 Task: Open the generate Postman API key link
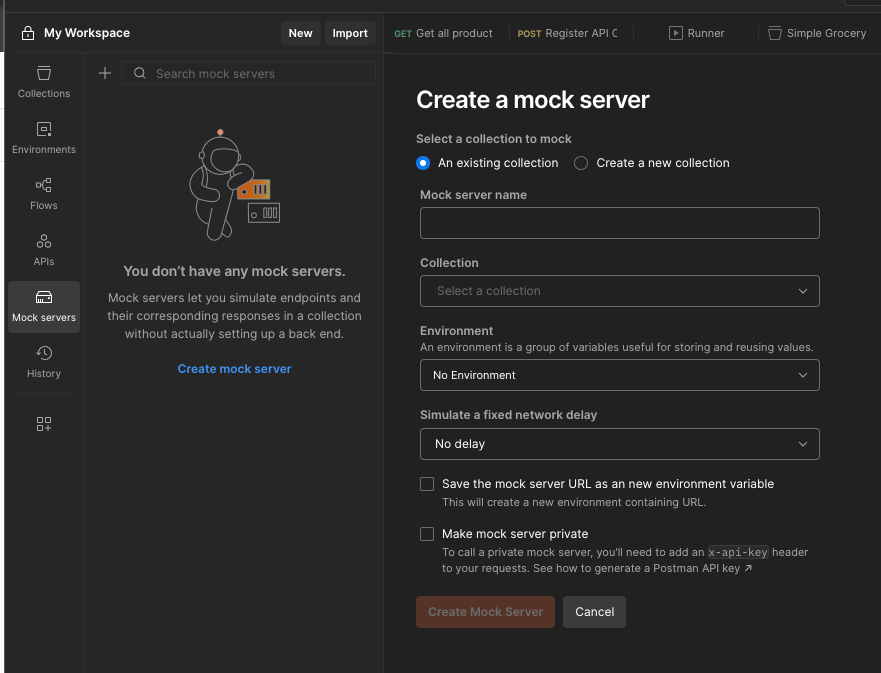pos(643,568)
